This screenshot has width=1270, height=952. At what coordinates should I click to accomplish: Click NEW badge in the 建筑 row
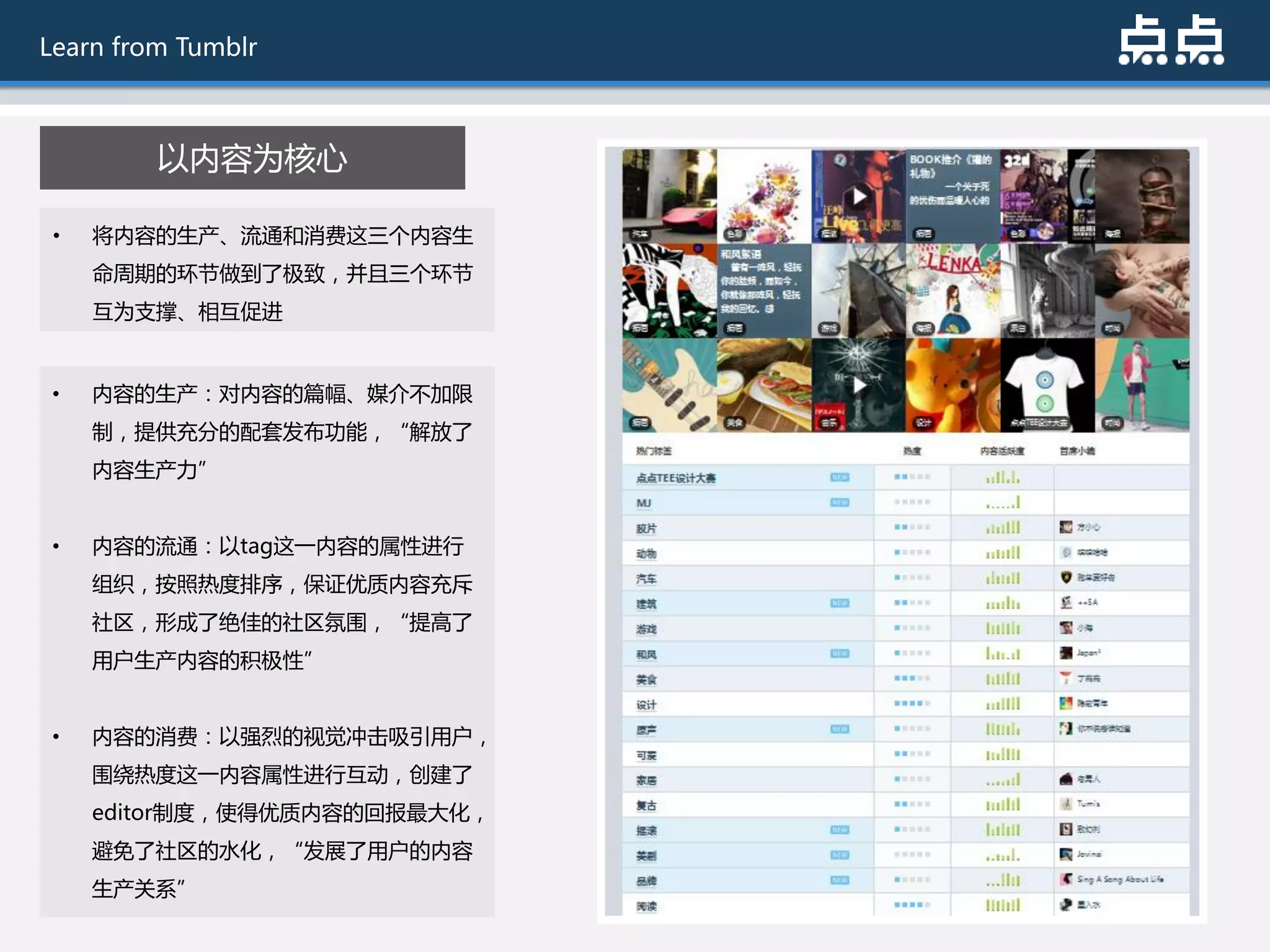pyautogui.click(x=840, y=603)
